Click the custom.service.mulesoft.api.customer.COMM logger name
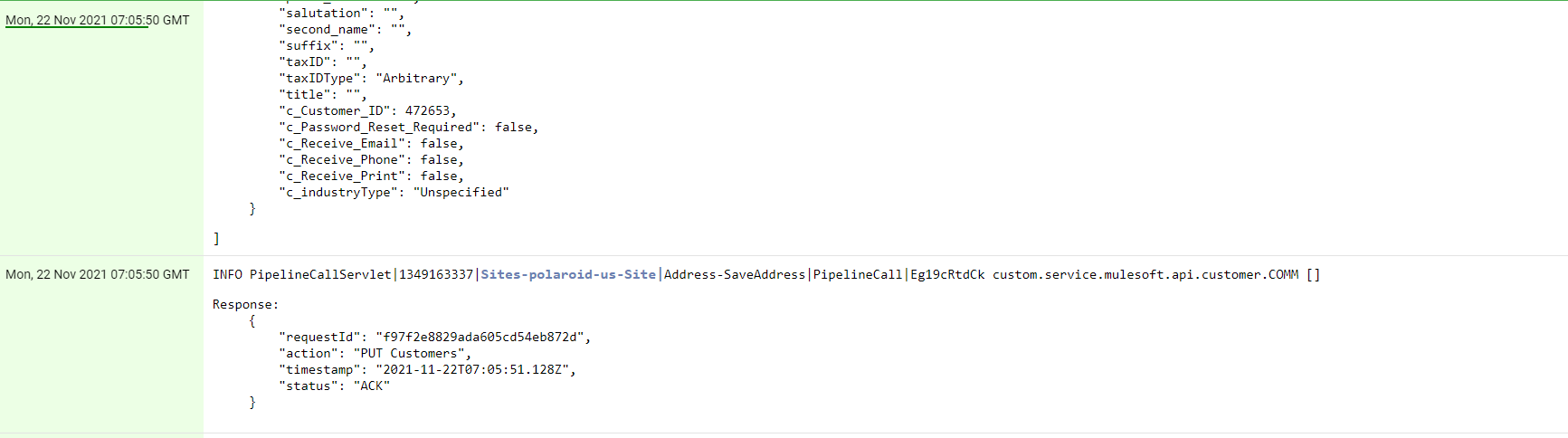Screen dimensions: 1568x438 (x=1145, y=274)
